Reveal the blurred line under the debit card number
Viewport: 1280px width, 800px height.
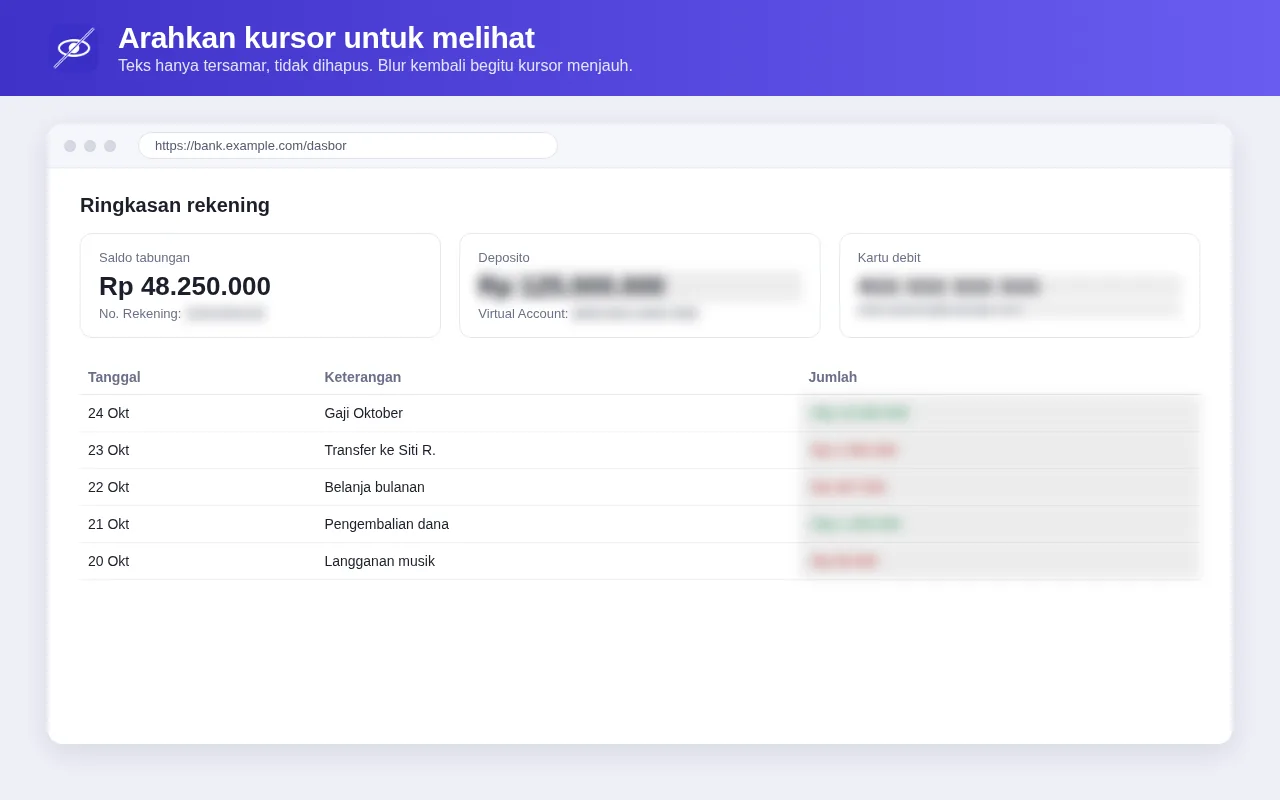pyautogui.click(x=1019, y=310)
